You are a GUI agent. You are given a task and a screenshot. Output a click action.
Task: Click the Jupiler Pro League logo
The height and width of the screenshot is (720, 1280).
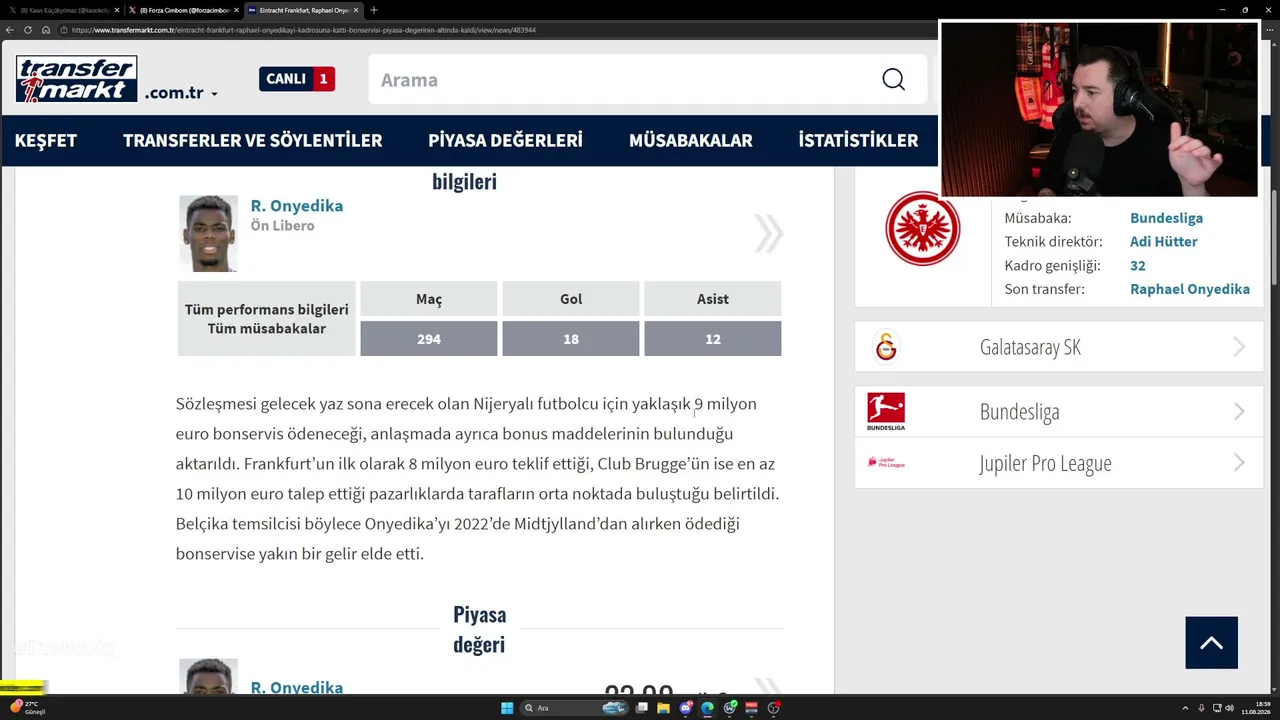886,462
